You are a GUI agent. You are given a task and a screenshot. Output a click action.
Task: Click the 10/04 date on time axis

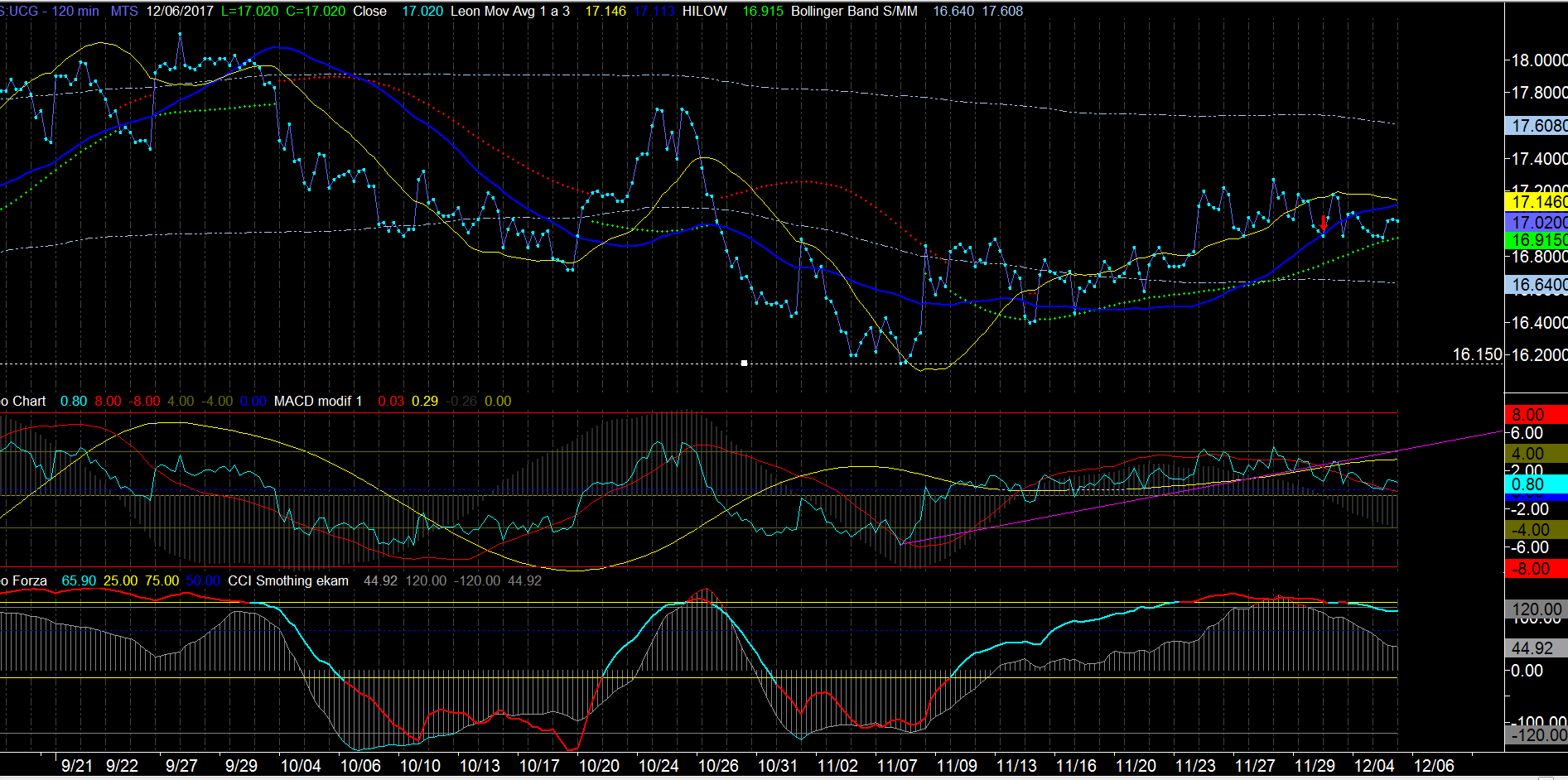click(x=301, y=766)
